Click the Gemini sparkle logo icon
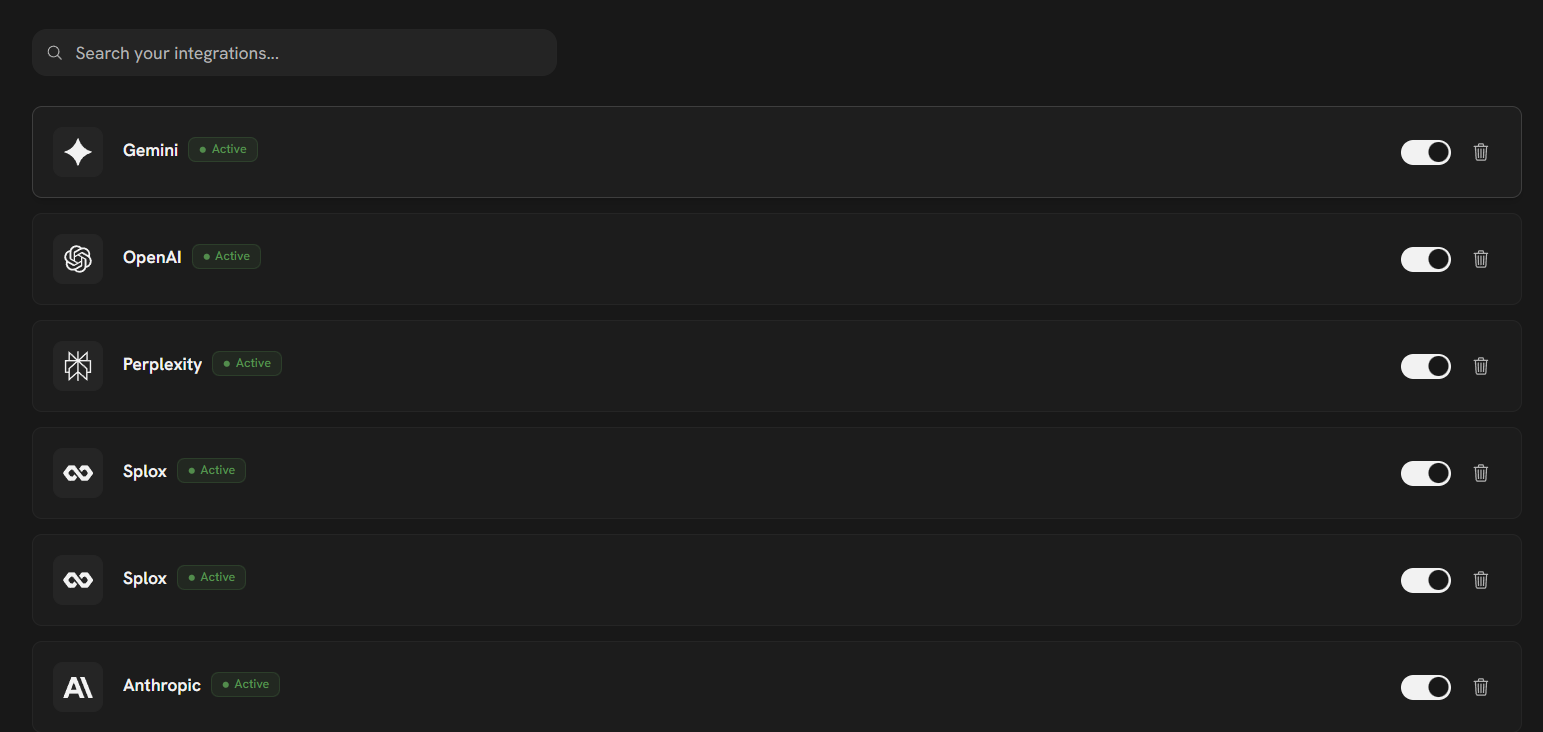Viewport: 1543px width, 732px height. click(x=78, y=152)
